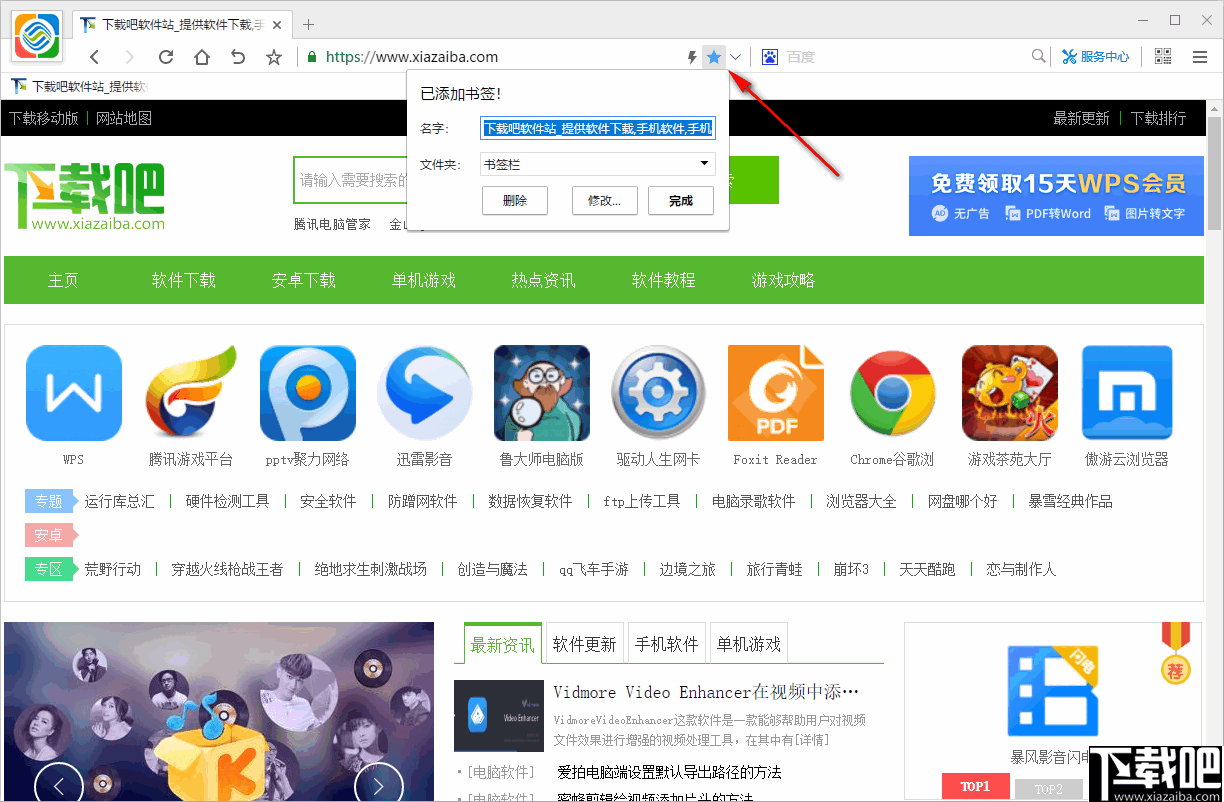1224x802 pixels.
Task: Switch to the 软件更新 tab
Action: pyautogui.click(x=584, y=643)
